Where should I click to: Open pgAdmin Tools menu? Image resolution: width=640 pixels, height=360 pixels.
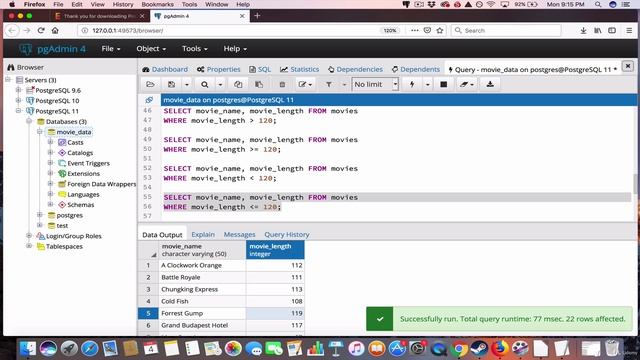(x=195, y=49)
